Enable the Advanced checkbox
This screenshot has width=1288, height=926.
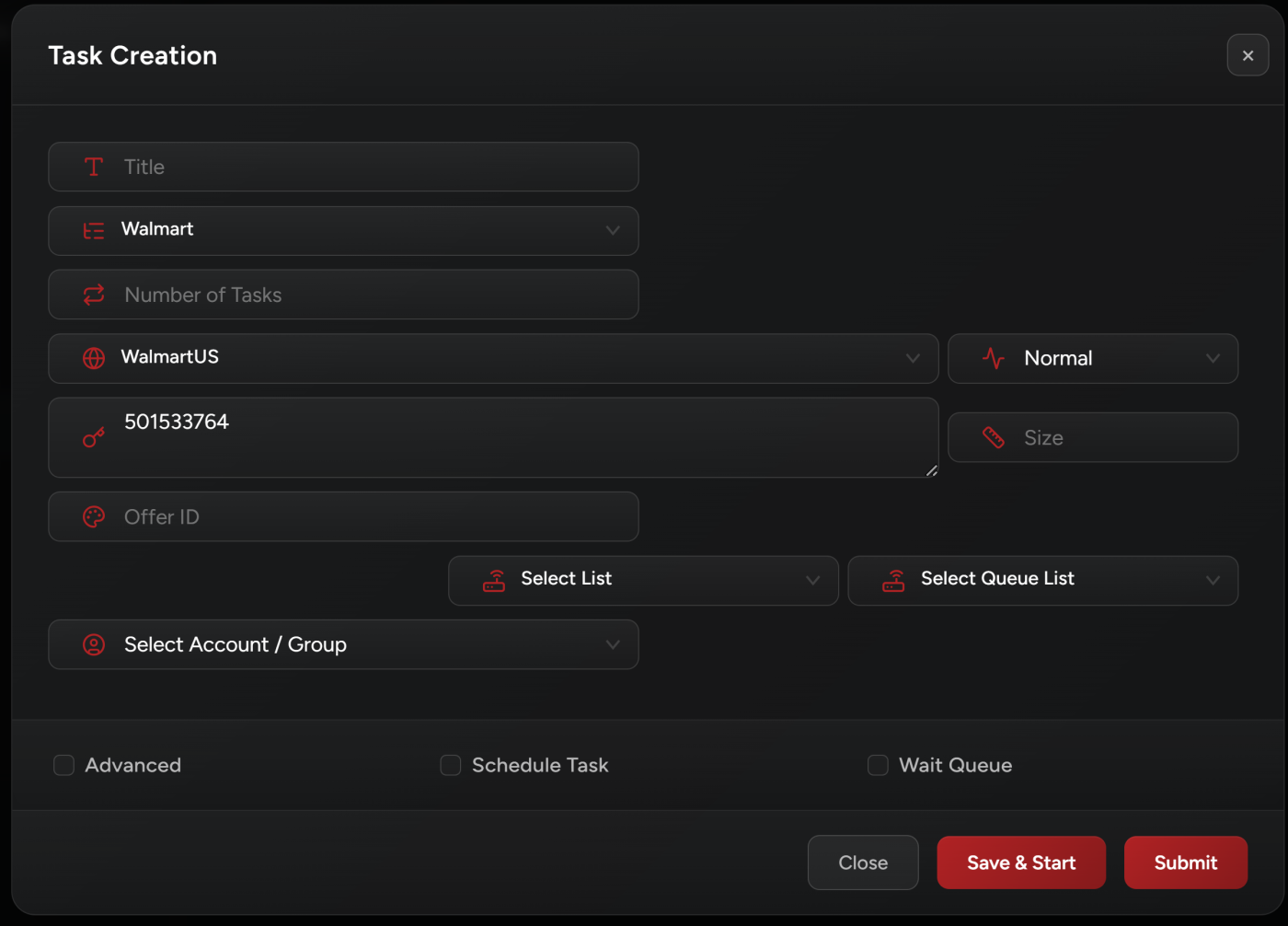pos(63,765)
